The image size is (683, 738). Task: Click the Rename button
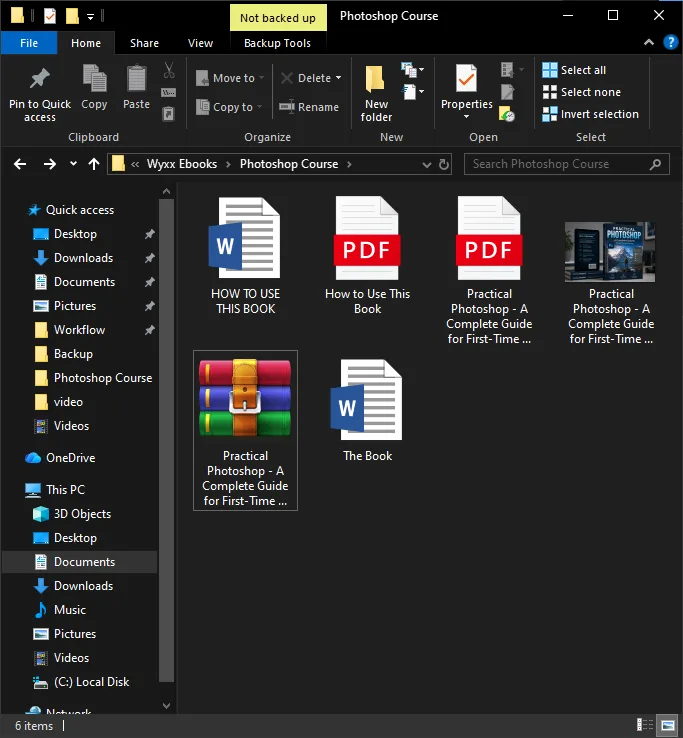tap(309, 107)
